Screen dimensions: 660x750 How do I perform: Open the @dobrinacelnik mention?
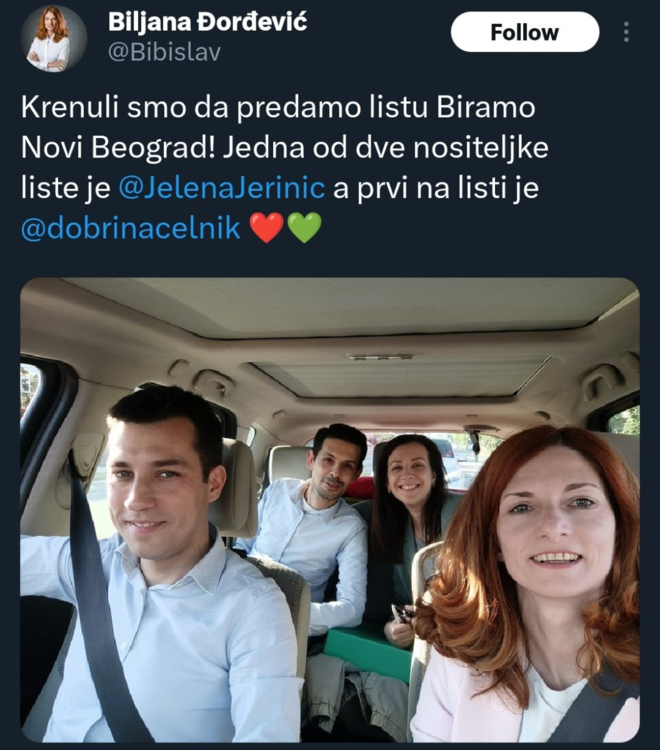click(131, 228)
